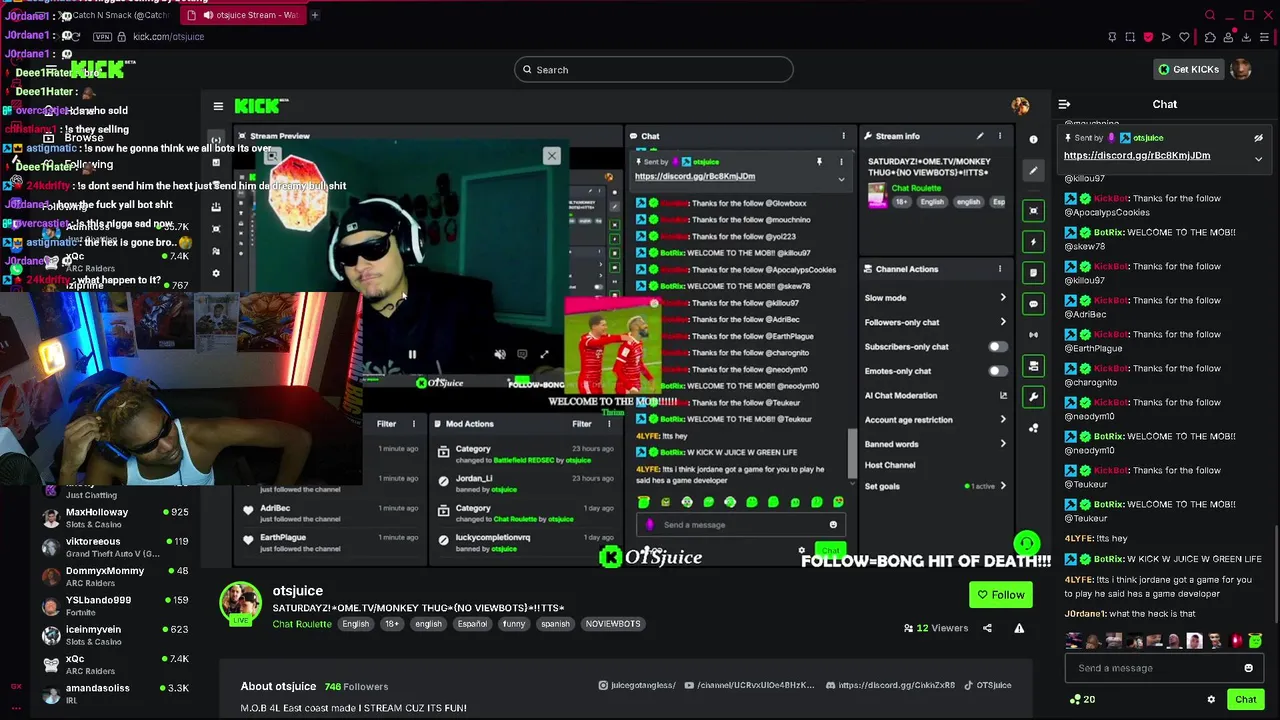The image size is (1280, 720).
Task: Open the pinned discord.gg/rBc8KmjJDm link in right chat
Action: tap(1137, 155)
